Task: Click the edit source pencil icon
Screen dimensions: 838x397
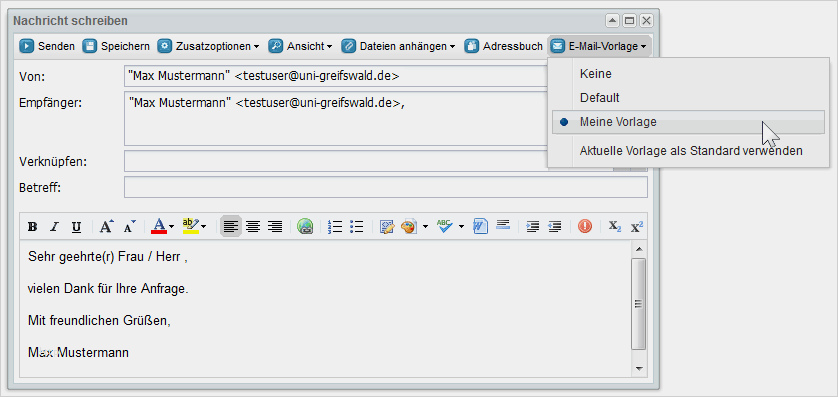Action: [387, 227]
